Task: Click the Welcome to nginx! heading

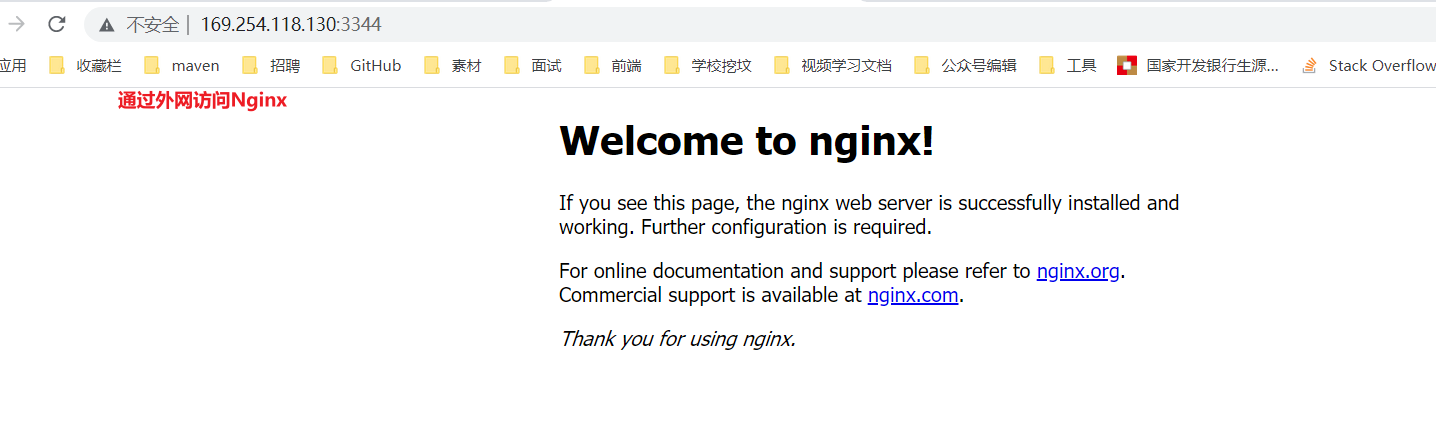Action: pos(747,141)
